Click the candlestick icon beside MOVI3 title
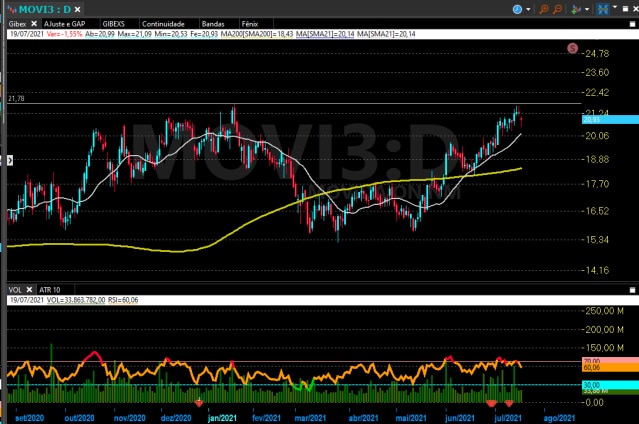This screenshot has width=639, height=424. (x=10, y=8)
